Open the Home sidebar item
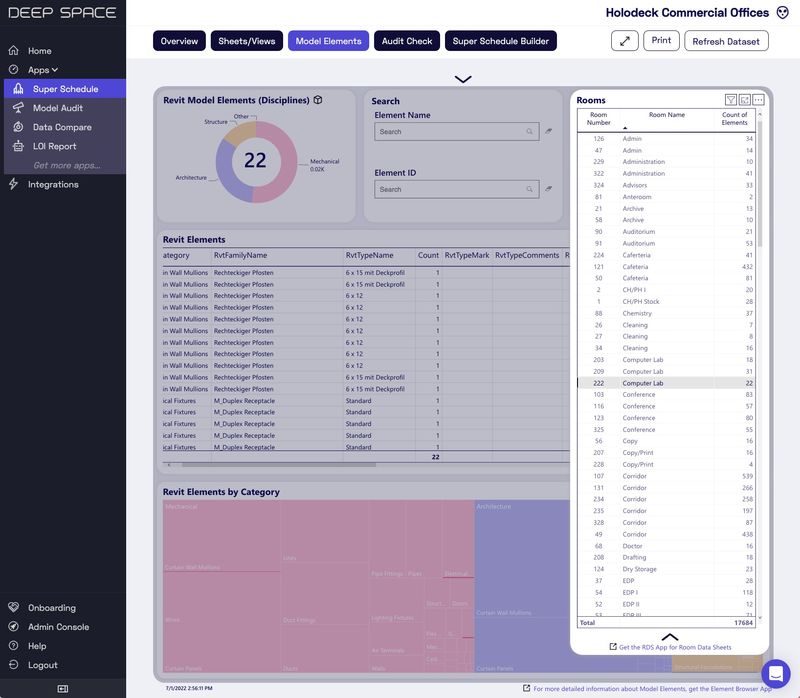This screenshot has height=698, width=800. coord(39,51)
